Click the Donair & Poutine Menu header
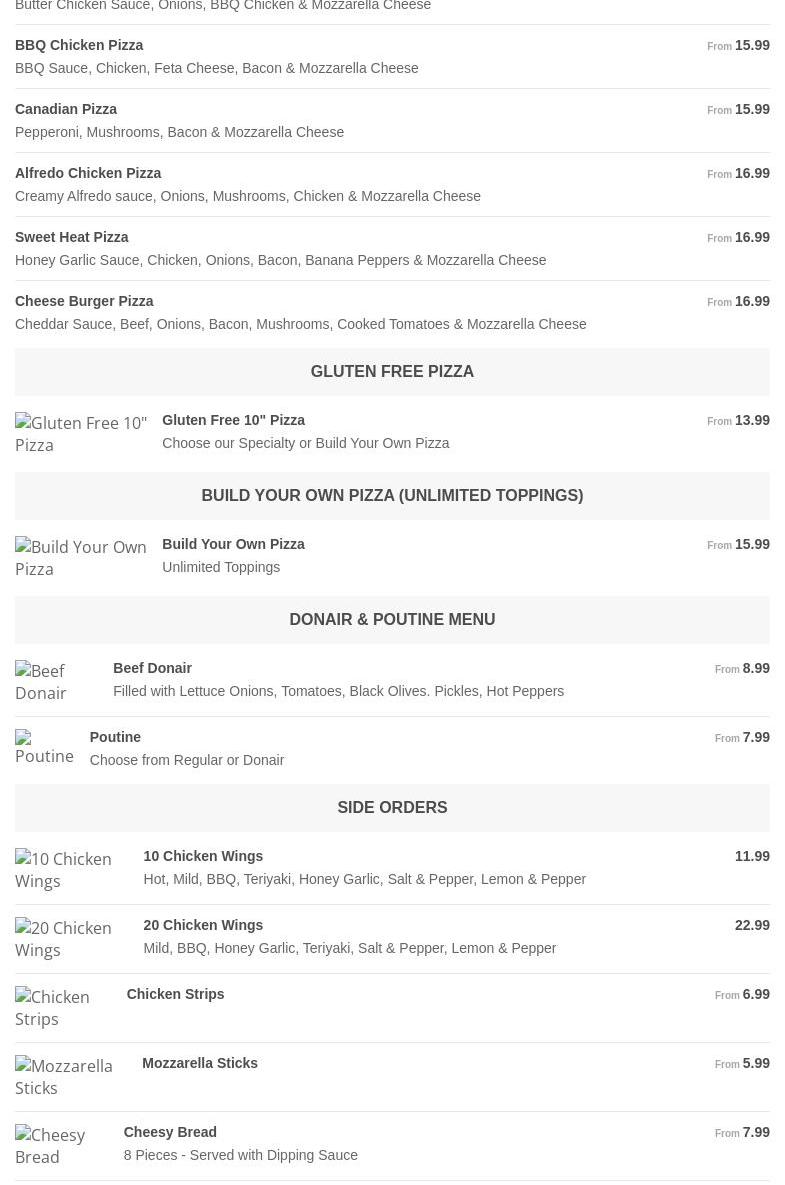This screenshot has height=1185, width=785. pyautogui.click(x=392, y=620)
